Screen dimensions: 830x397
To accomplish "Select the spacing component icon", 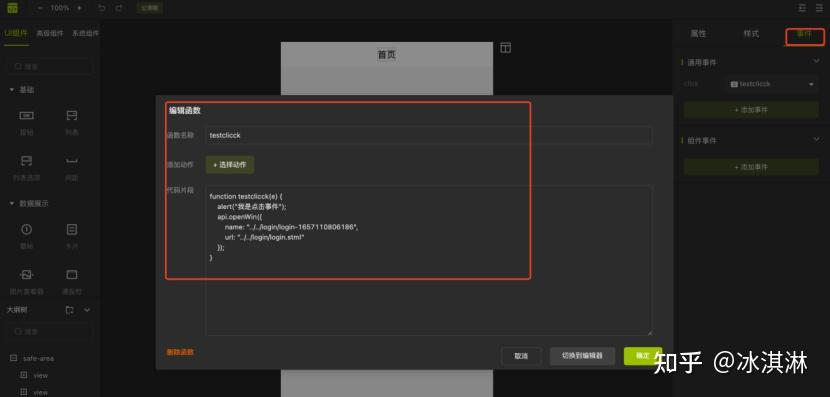I will 71,161.
